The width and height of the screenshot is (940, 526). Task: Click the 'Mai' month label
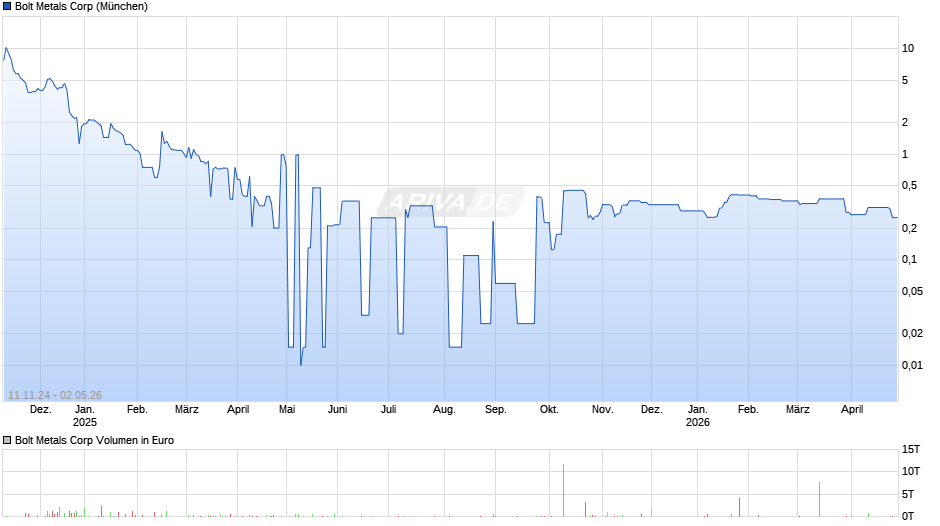click(x=287, y=410)
